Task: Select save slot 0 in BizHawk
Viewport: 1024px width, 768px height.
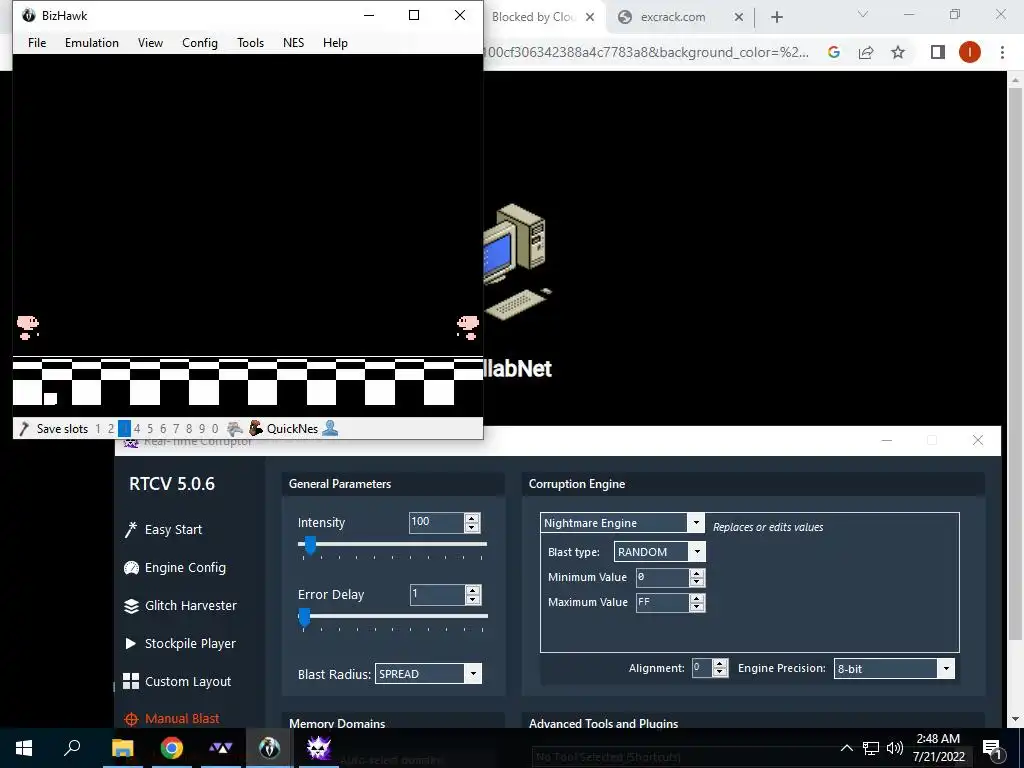Action: (x=215, y=428)
